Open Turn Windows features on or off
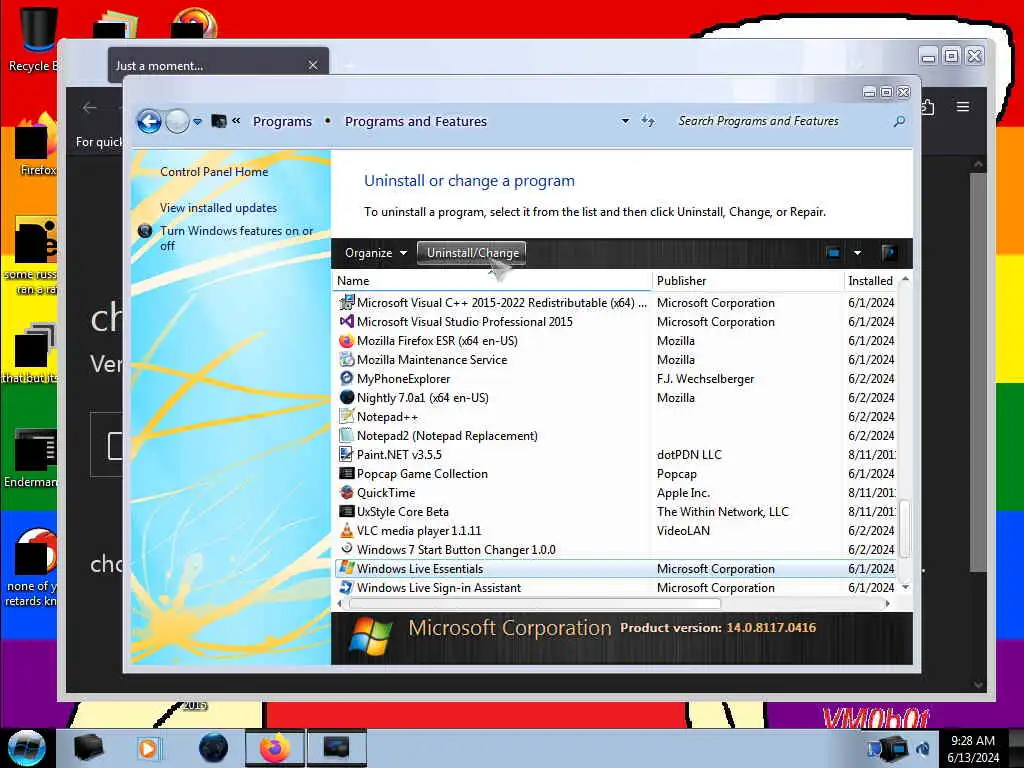The width and height of the screenshot is (1024, 768). (236, 238)
